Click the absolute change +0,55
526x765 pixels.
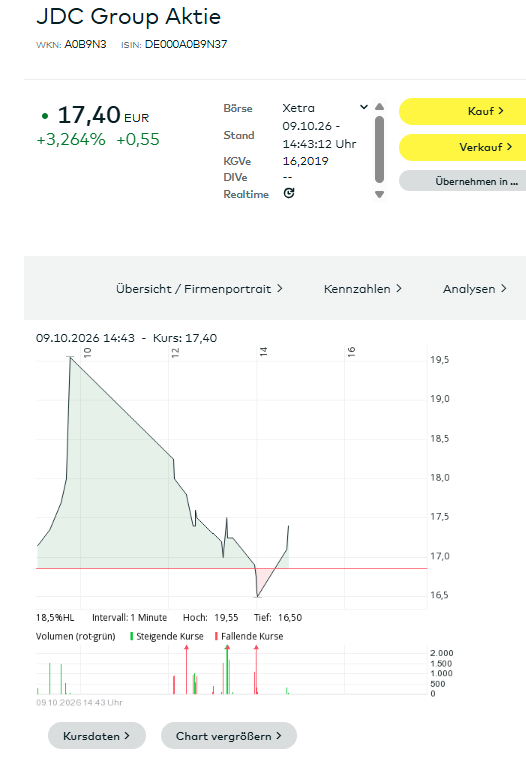coord(138,140)
